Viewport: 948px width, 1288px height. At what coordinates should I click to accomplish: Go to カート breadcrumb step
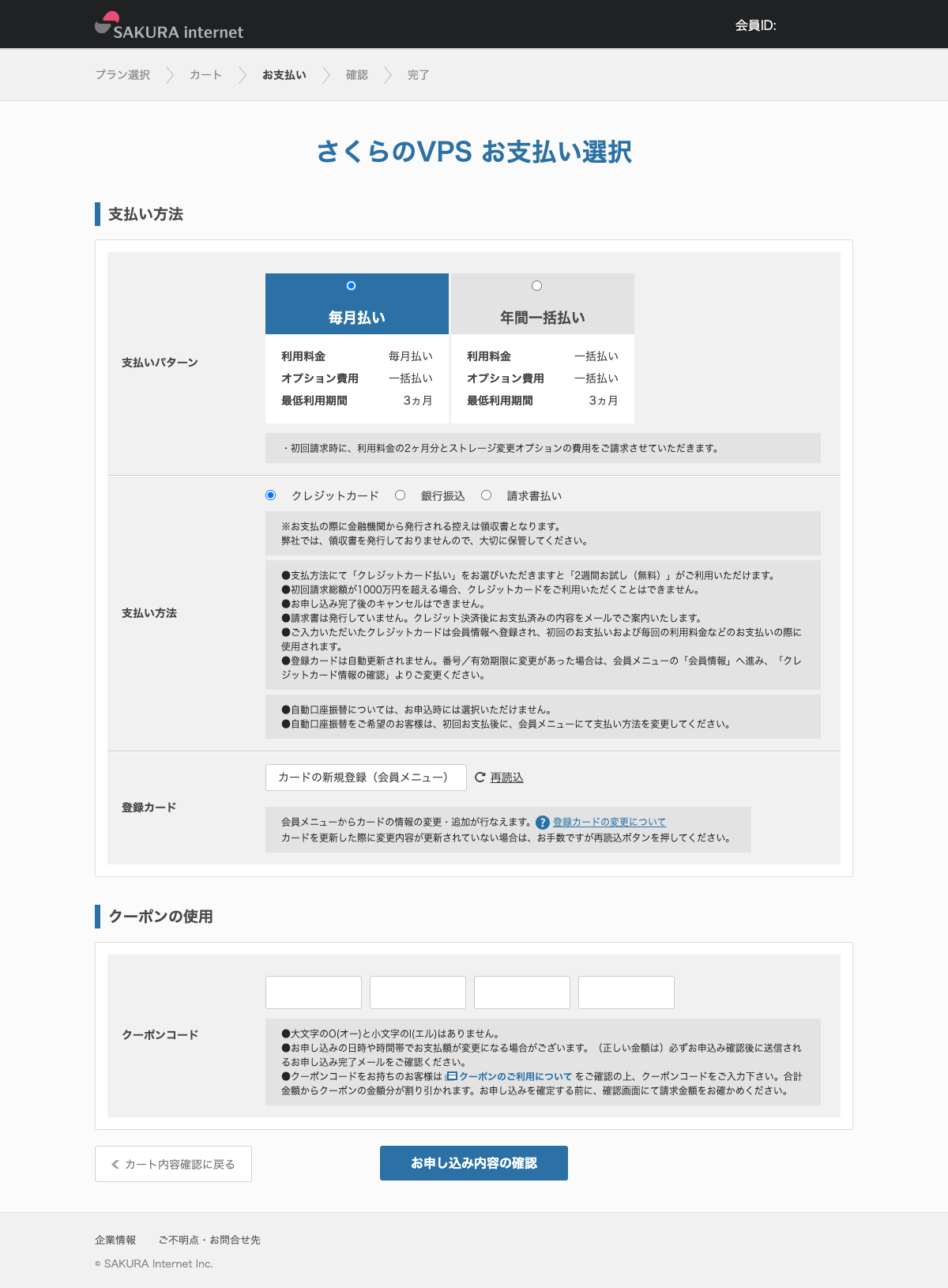tap(205, 75)
